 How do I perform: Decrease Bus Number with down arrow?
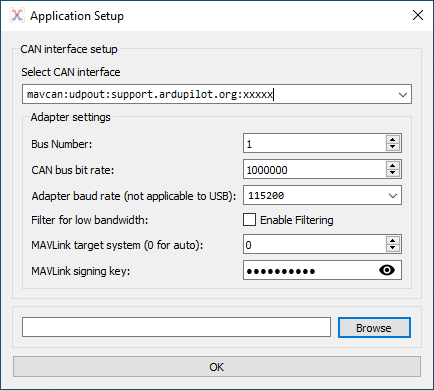point(393,147)
